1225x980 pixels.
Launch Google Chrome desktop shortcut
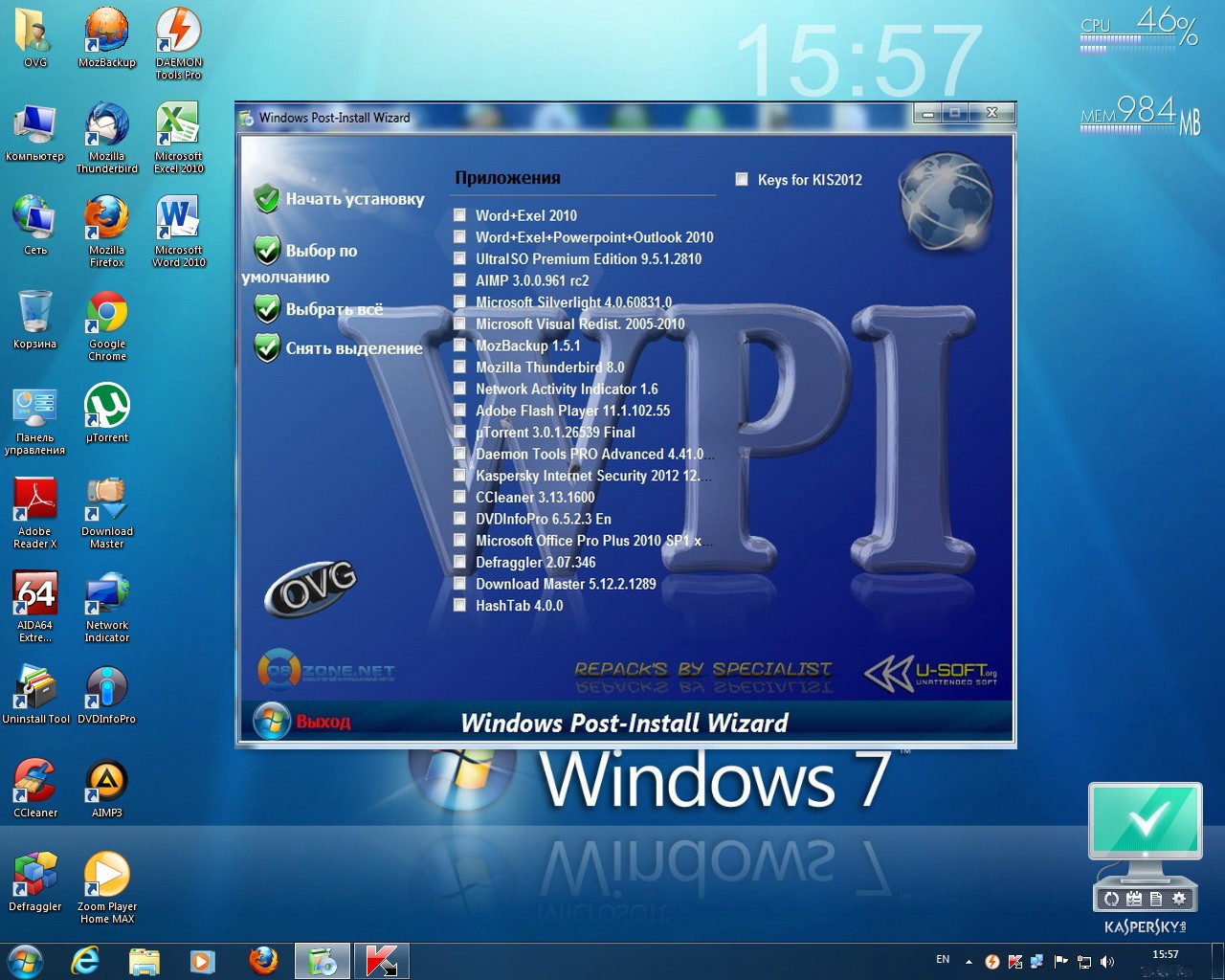[107, 325]
